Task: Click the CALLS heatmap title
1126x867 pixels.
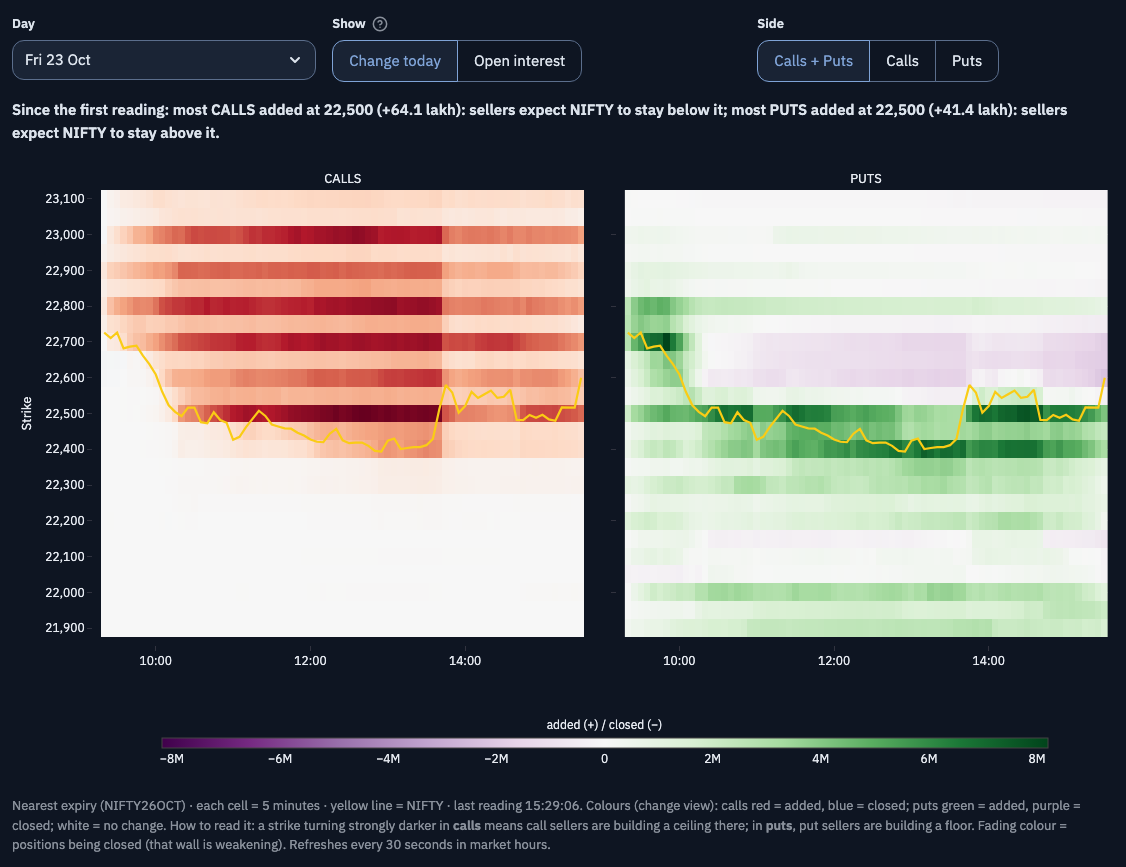Action: (x=343, y=178)
